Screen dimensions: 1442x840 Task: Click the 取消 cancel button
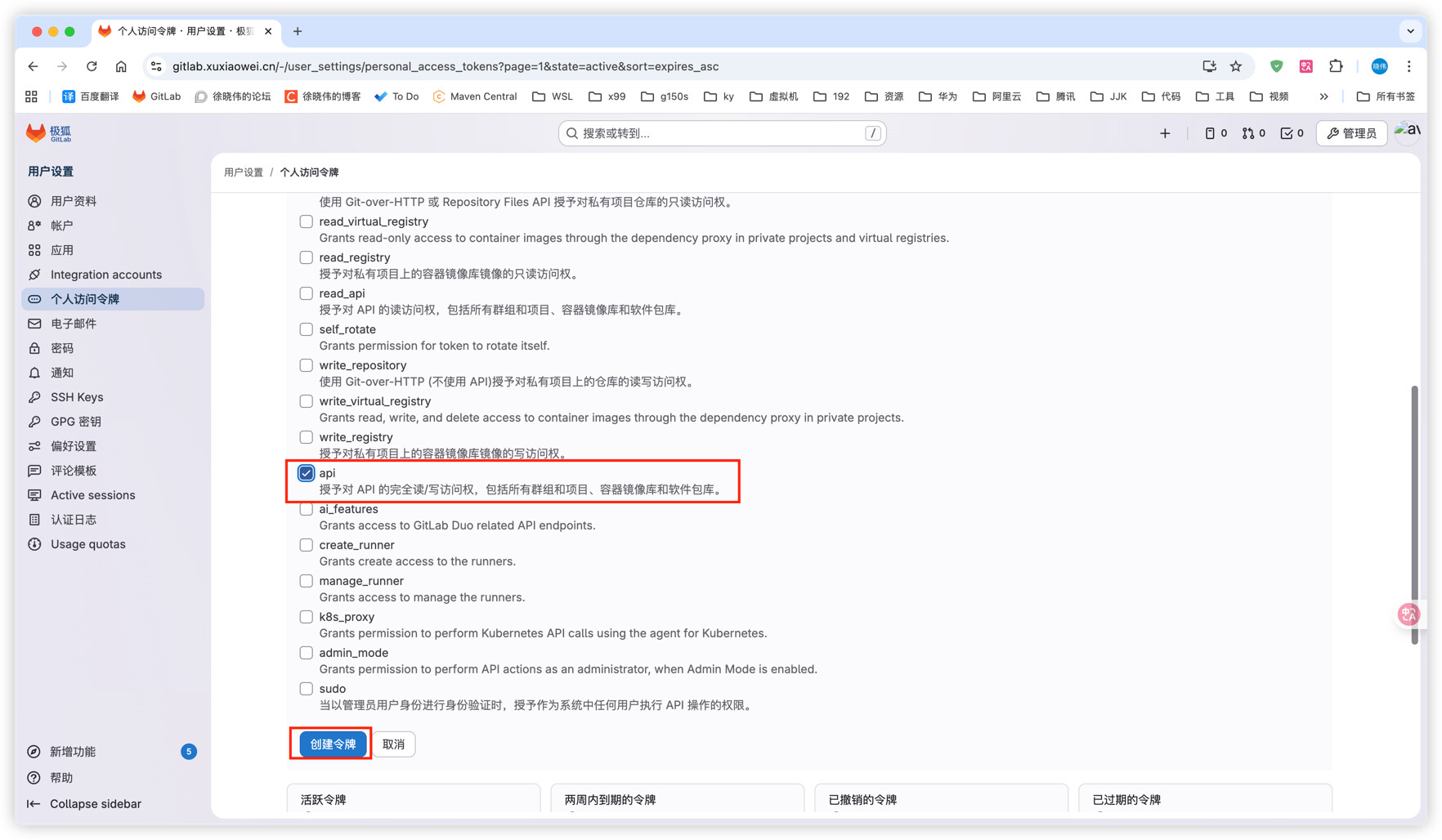pos(393,744)
